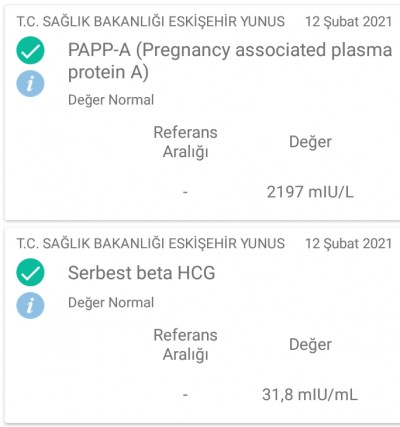Image resolution: width=400 pixels, height=427 pixels.
Task: Click the 2197 mIU/L result value
Action: click(x=310, y=192)
